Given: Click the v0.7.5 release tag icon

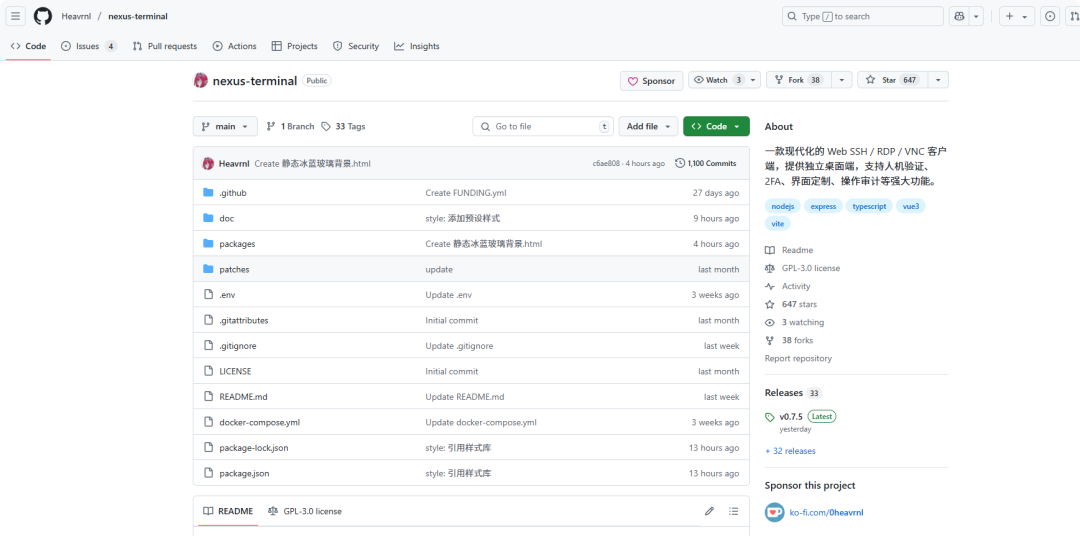Looking at the screenshot, I should [770, 417].
